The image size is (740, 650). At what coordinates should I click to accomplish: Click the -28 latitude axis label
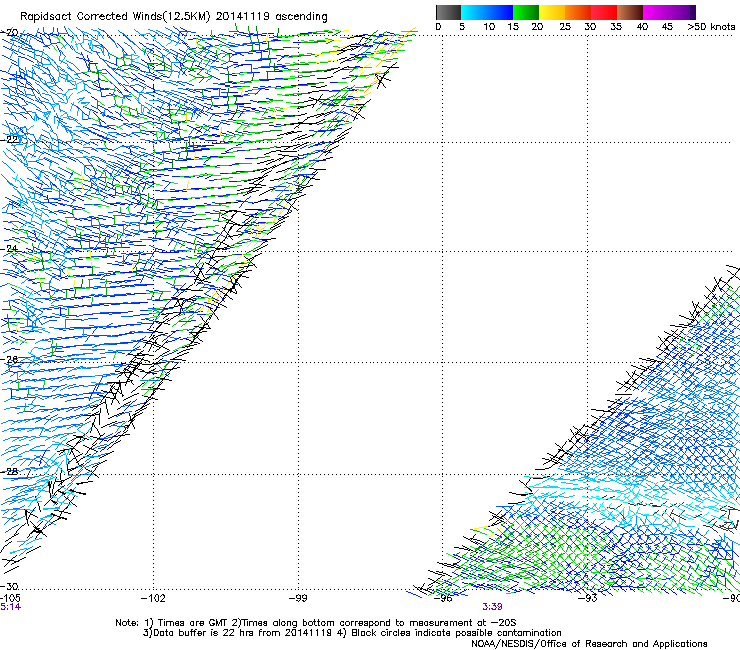point(10,471)
